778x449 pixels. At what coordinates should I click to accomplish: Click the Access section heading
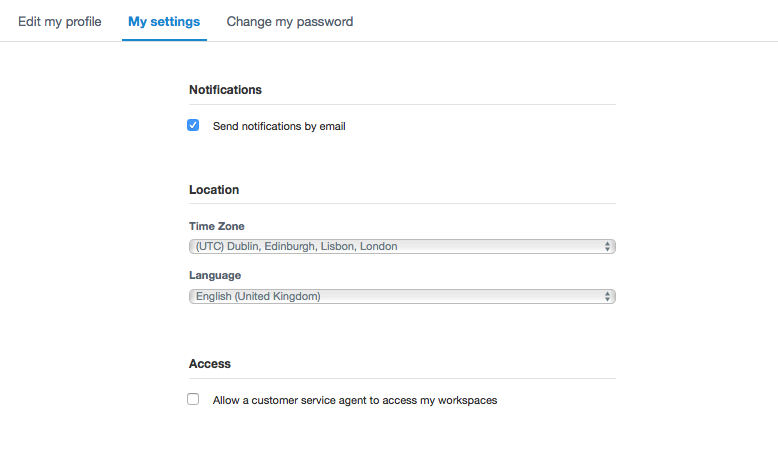click(209, 364)
